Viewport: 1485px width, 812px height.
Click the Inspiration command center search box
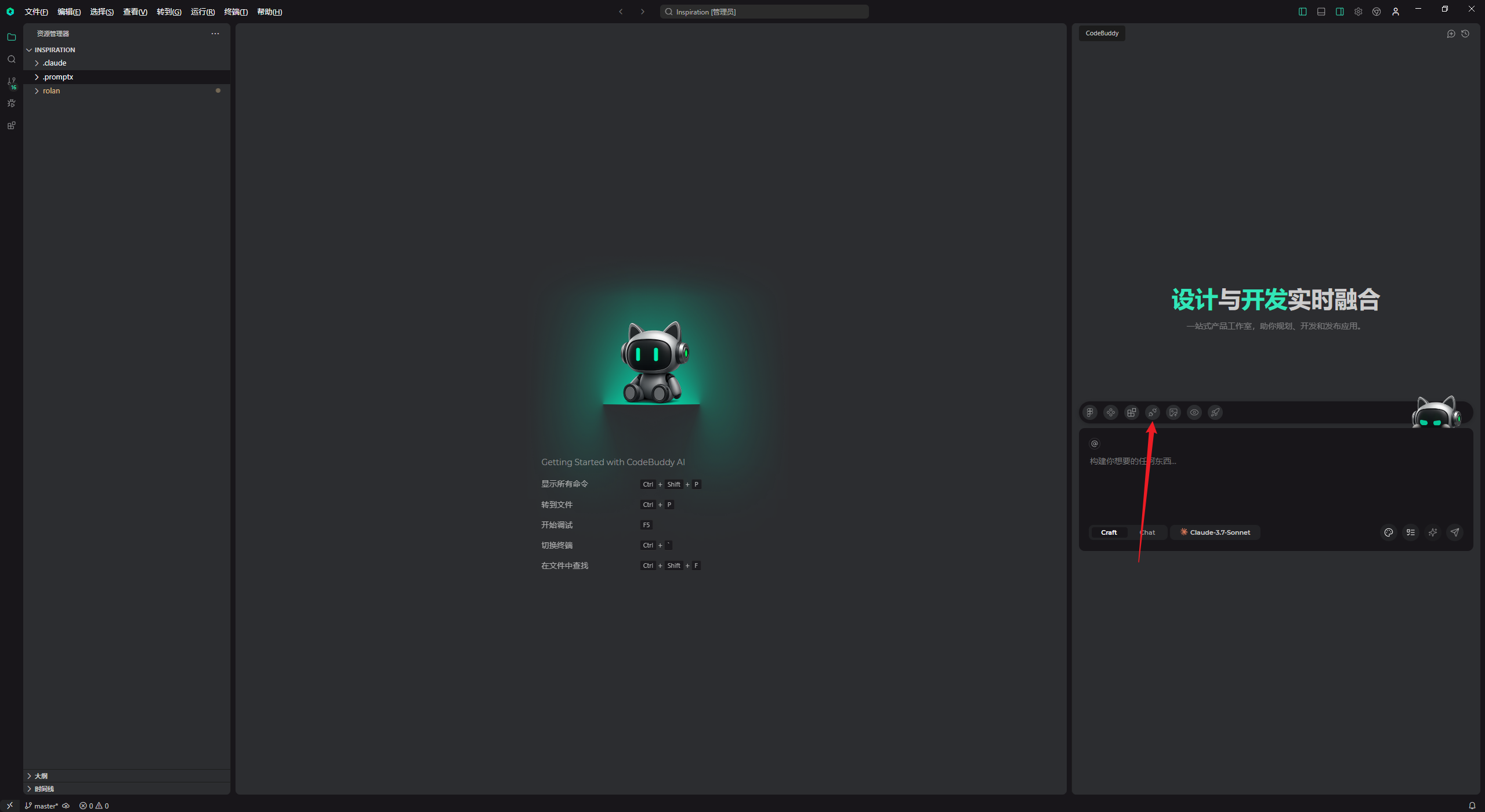(x=764, y=12)
